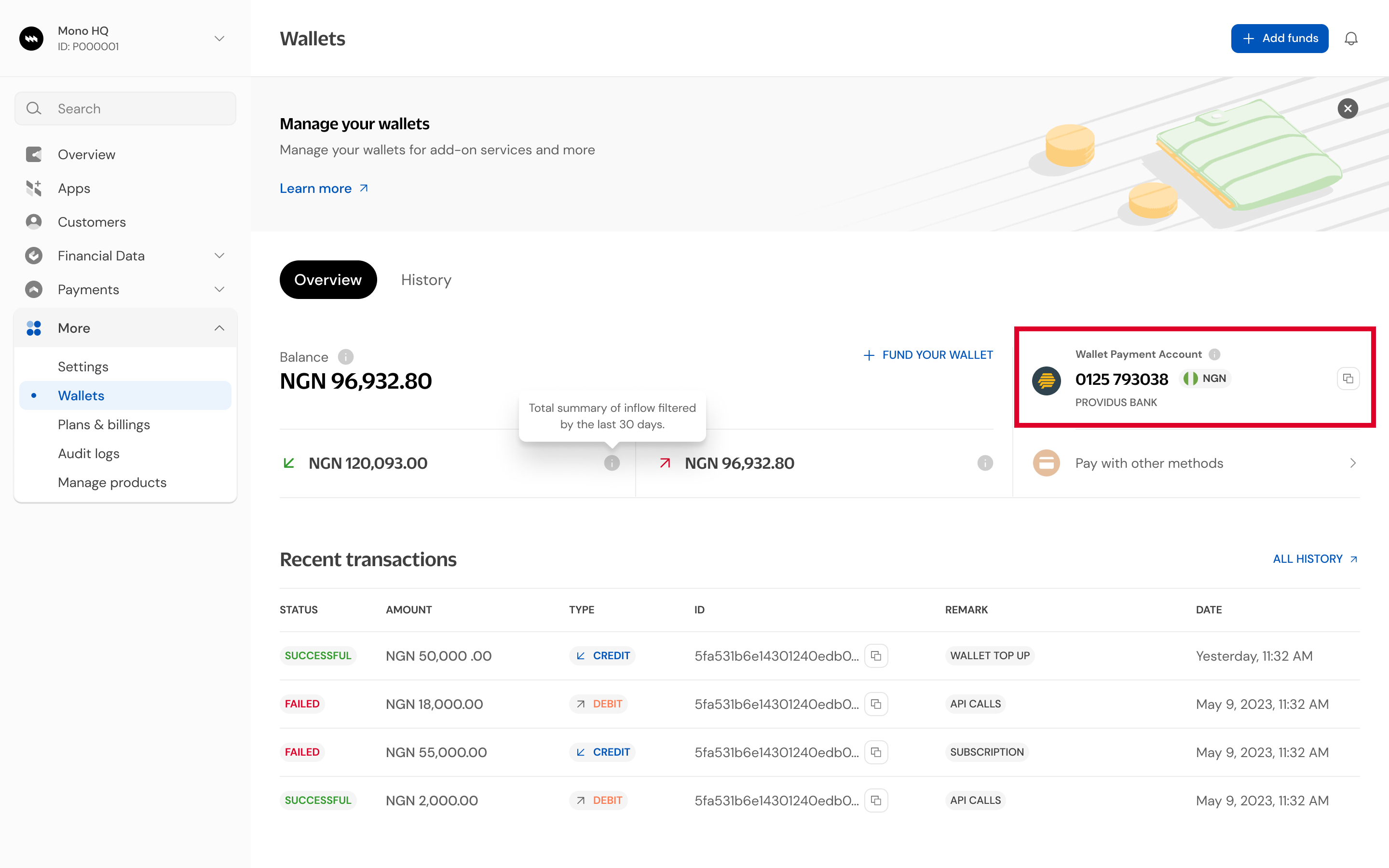
Task: Open Audit logs
Action: tap(88, 453)
